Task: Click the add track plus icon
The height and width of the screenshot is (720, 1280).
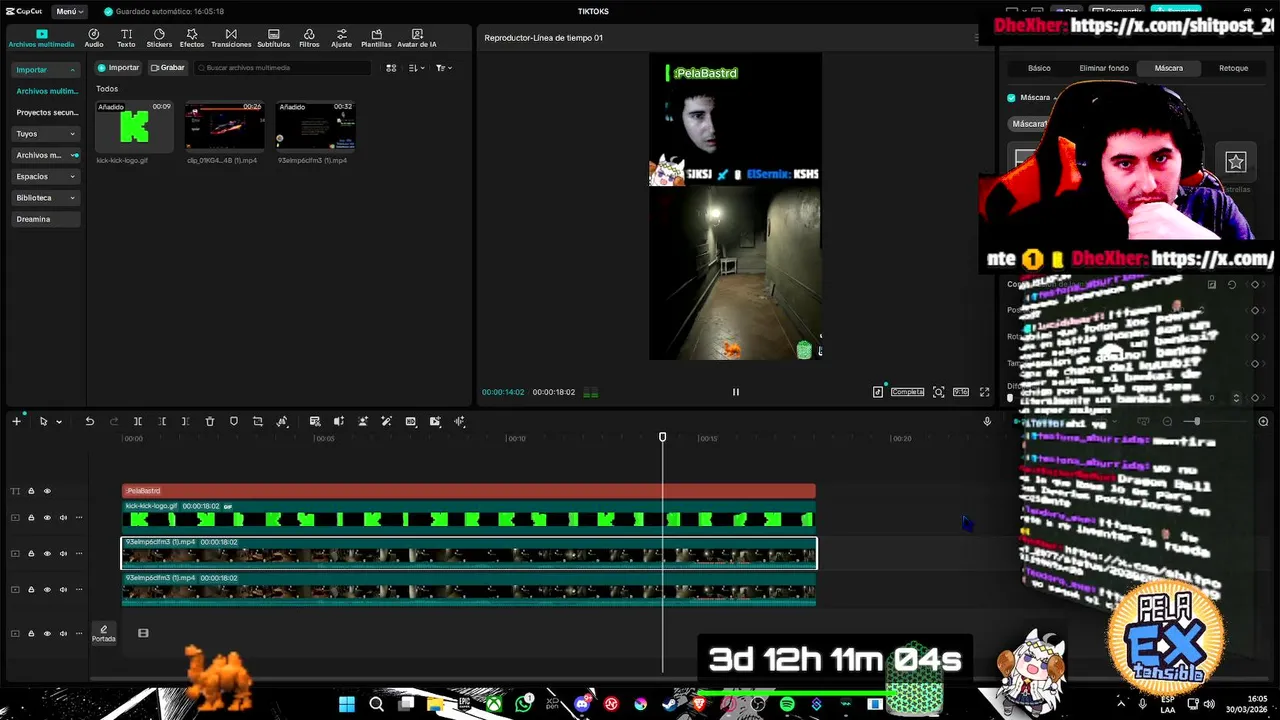Action: [16, 421]
